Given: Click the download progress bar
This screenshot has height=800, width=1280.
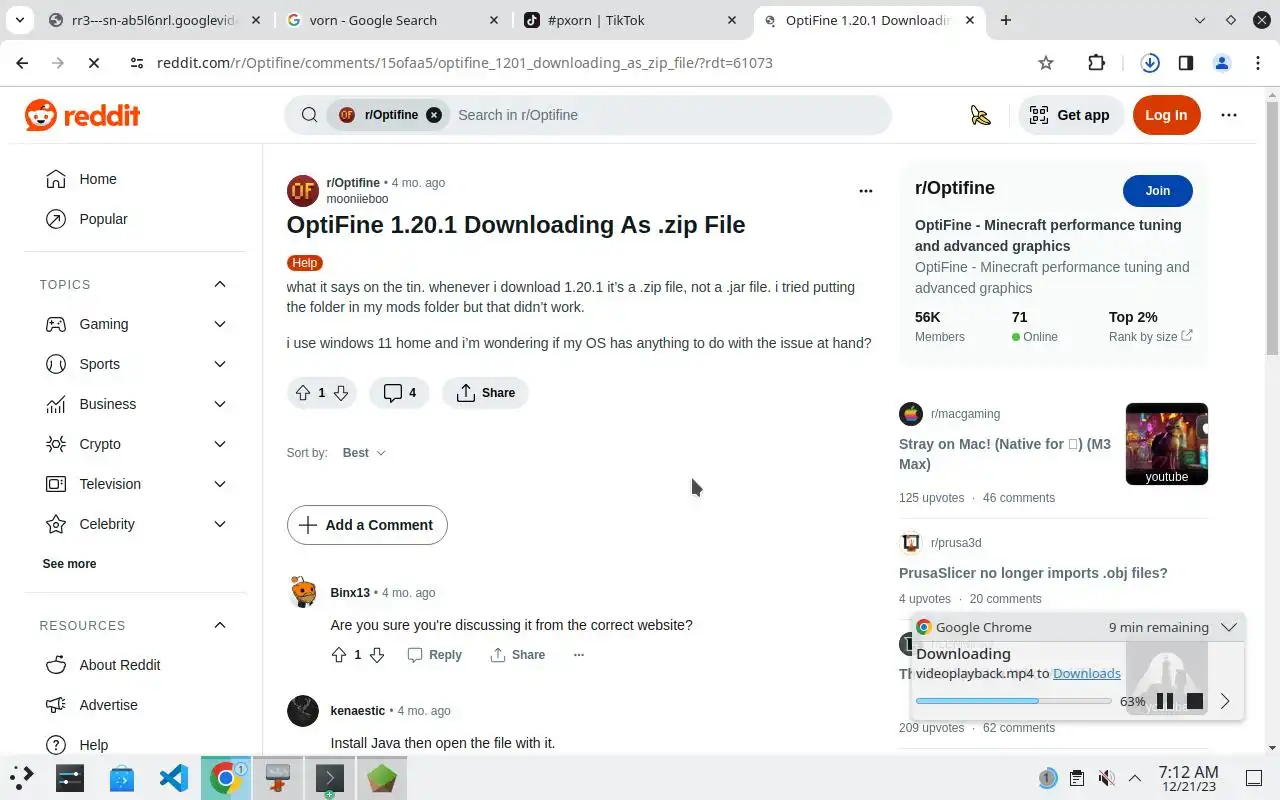Looking at the screenshot, I should tap(1013, 701).
